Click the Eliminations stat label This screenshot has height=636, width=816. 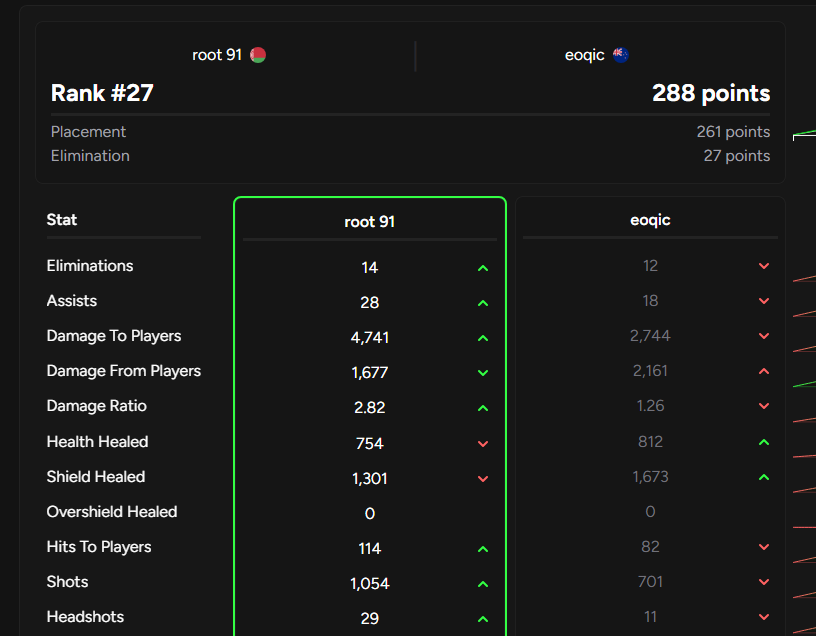click(x=90, y=266)
